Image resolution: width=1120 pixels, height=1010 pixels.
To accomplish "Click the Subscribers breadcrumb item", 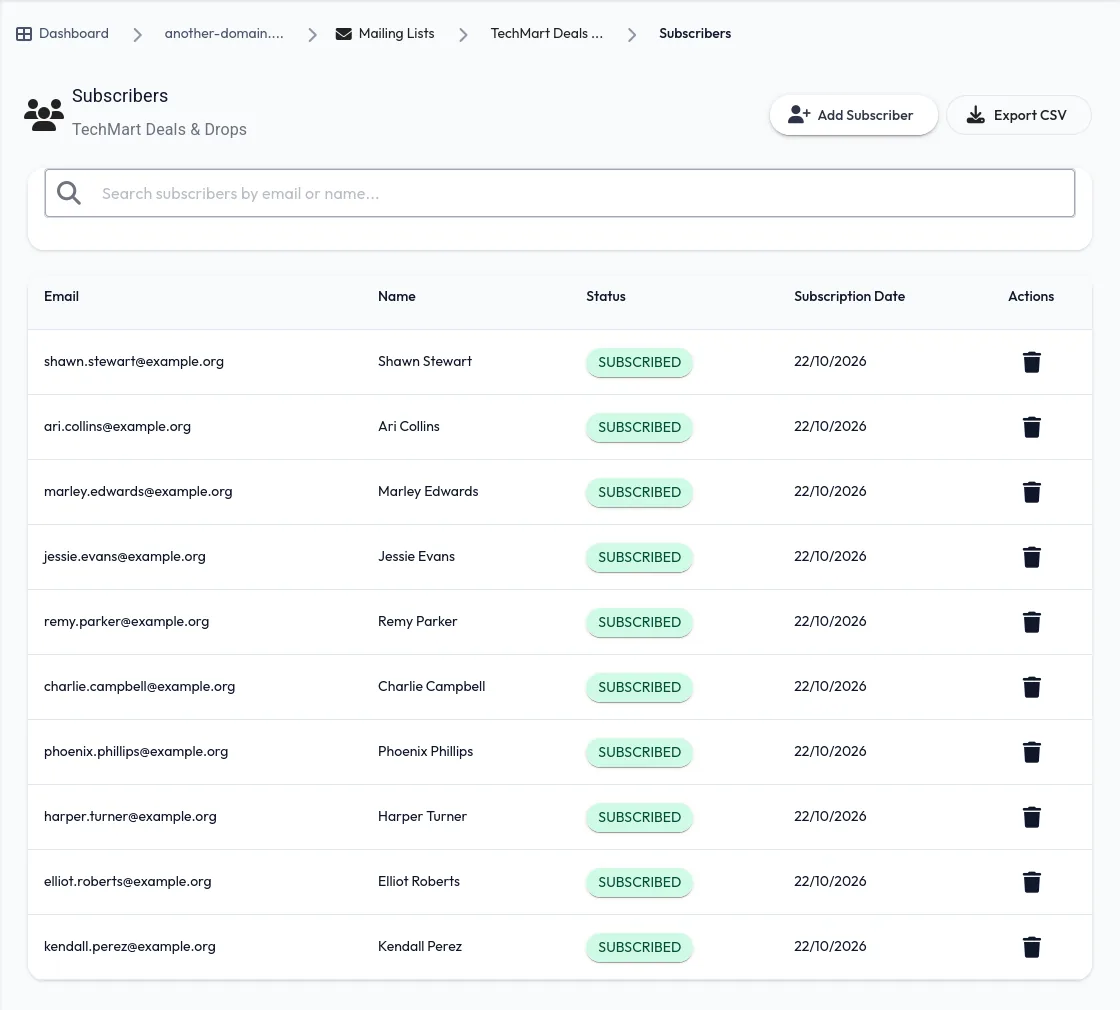I will 695,34.
